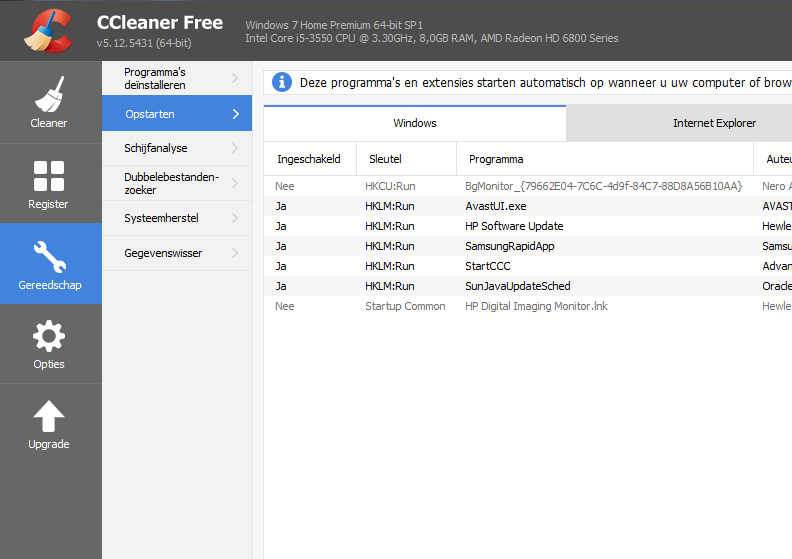Switch to the Internet Explorer tab
Viewport: 792px width, 559px height.
(x=714, y=123)
